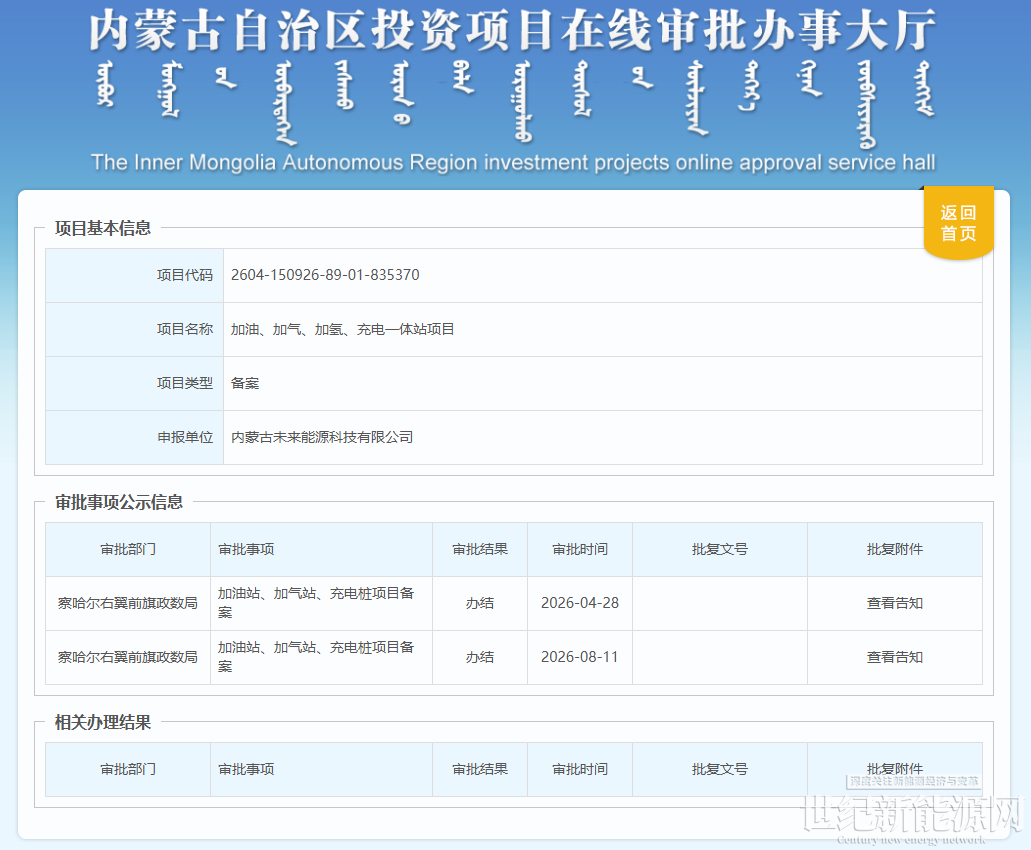Click 察哈尔右翼前旗政数局 in the 2026-08-11 row
The height and width of the screenshot is (850, 1031).
coord(128,657)
